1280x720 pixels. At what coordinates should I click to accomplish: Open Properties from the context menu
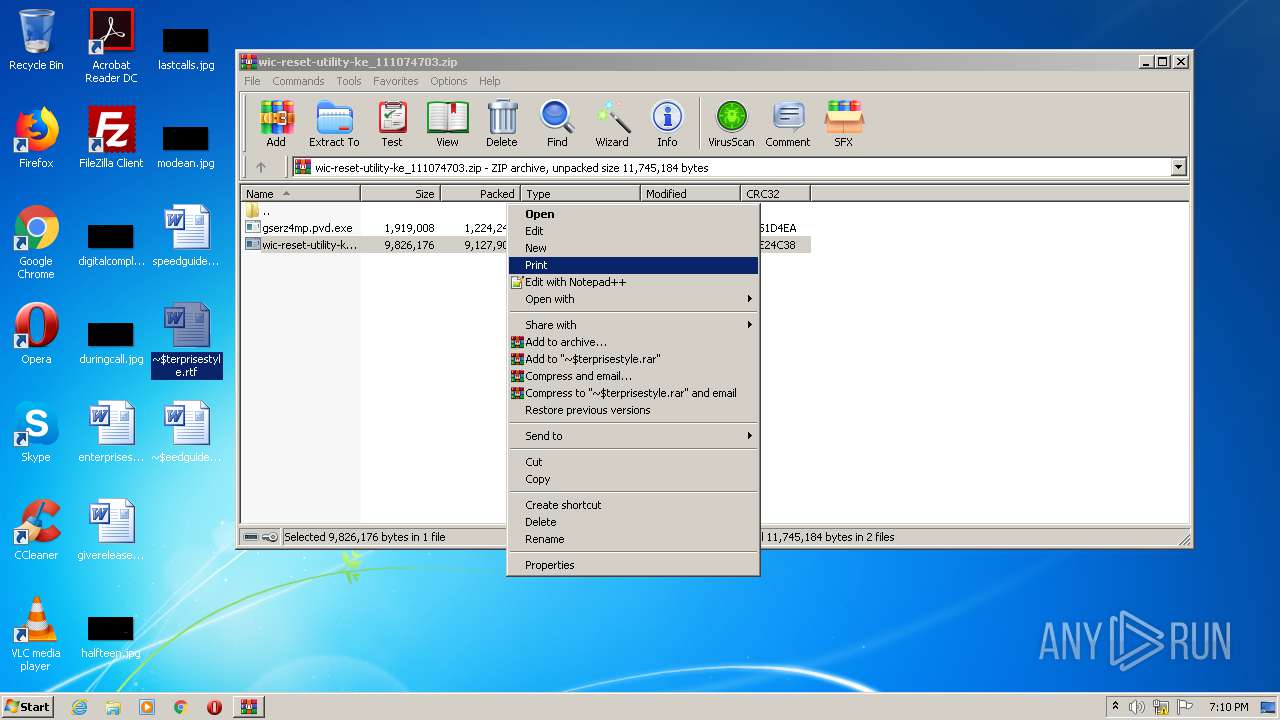tap(633, 565)
